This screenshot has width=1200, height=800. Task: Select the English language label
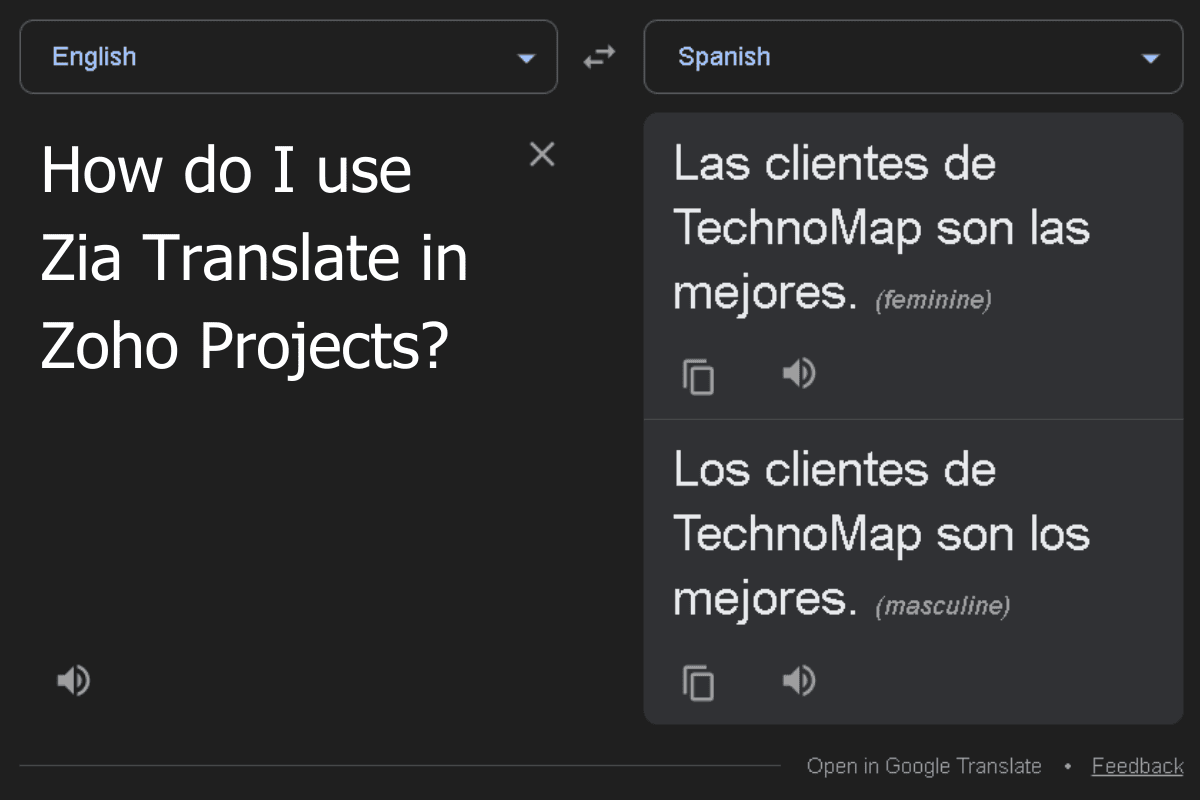point(94,57)
